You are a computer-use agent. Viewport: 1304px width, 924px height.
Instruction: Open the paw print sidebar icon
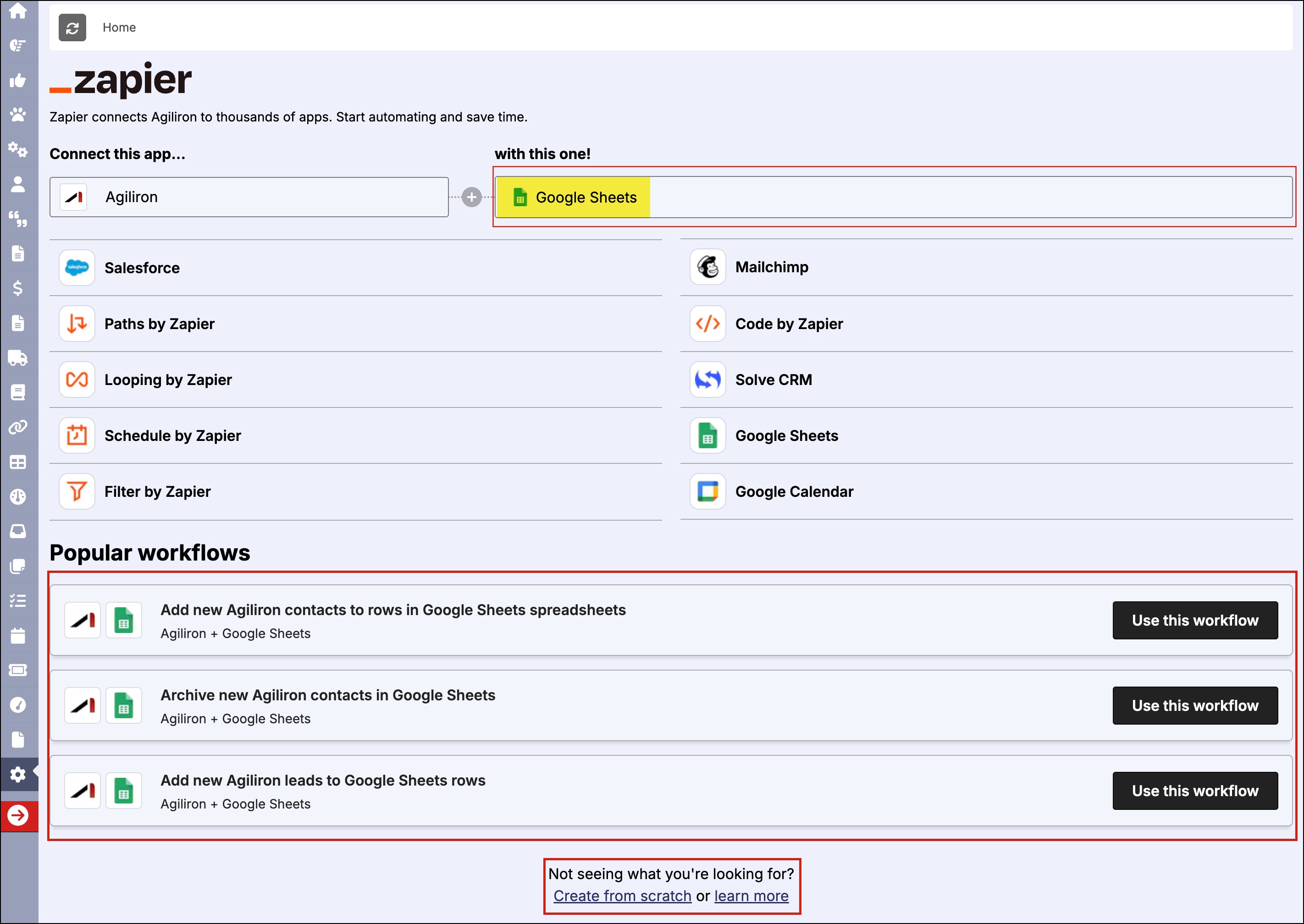(x=17, y=115)
